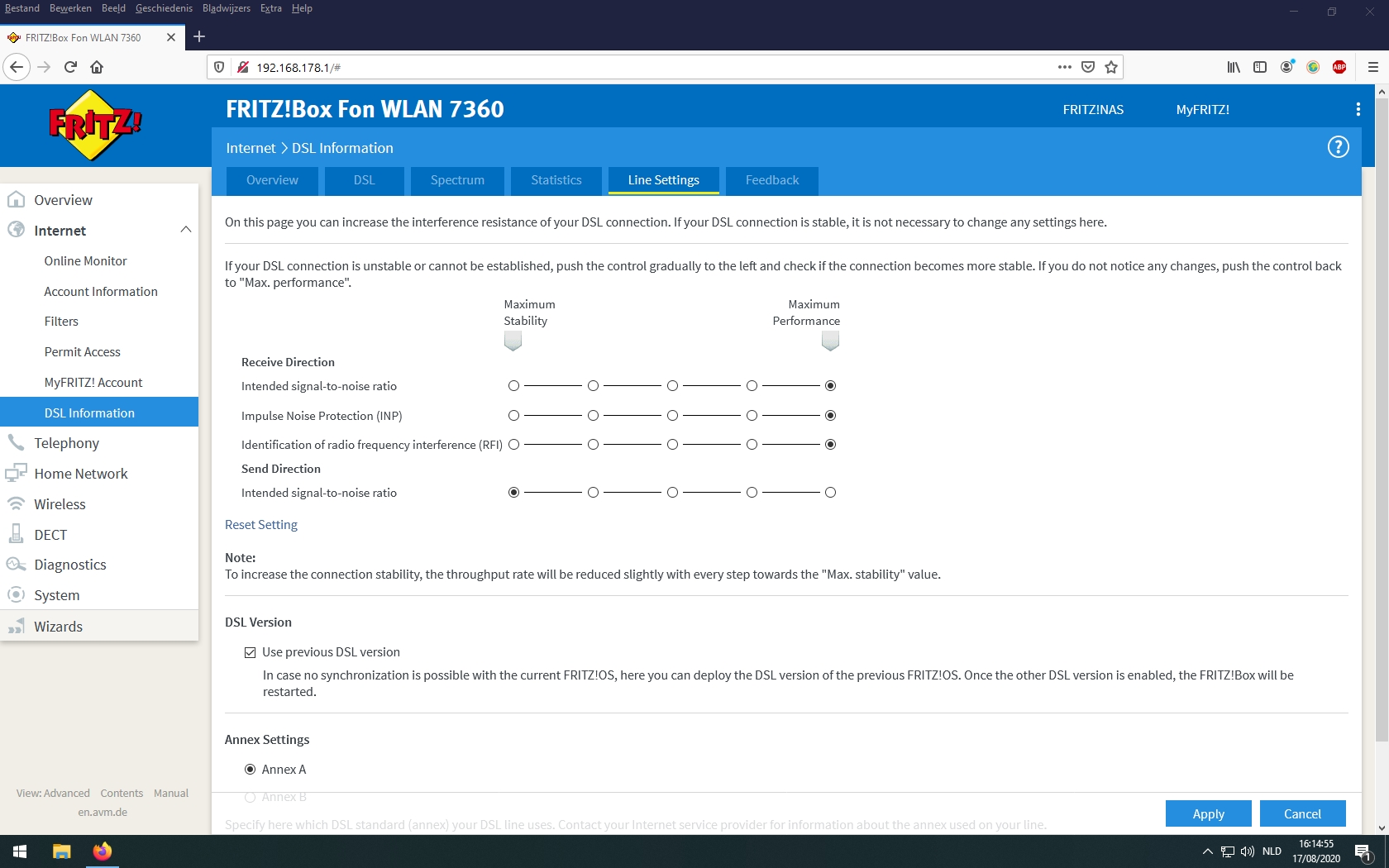
Task: Collapse the Internet section in the sidebar
Action: tap(185, 230)
